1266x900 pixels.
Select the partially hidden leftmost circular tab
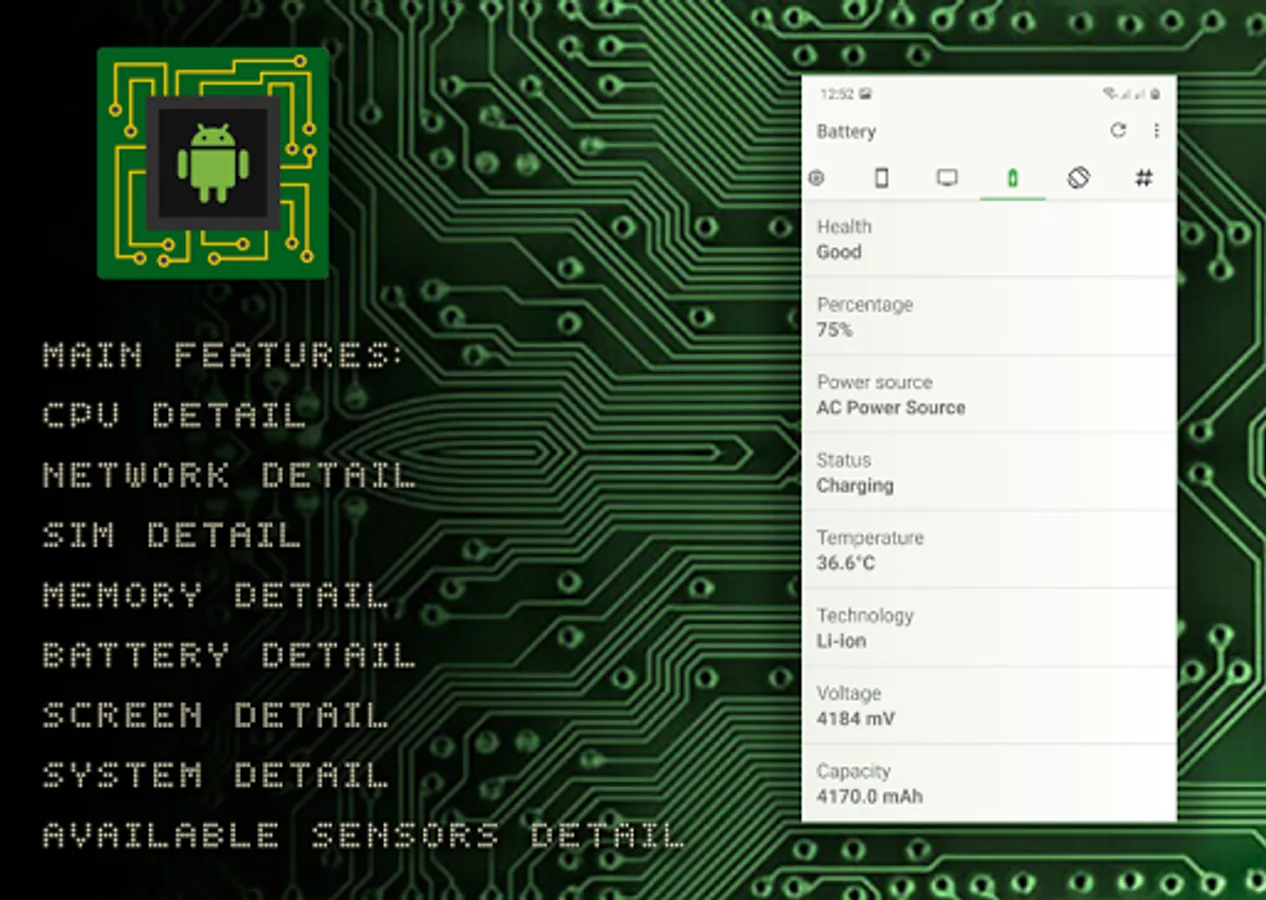pos(816,178)
